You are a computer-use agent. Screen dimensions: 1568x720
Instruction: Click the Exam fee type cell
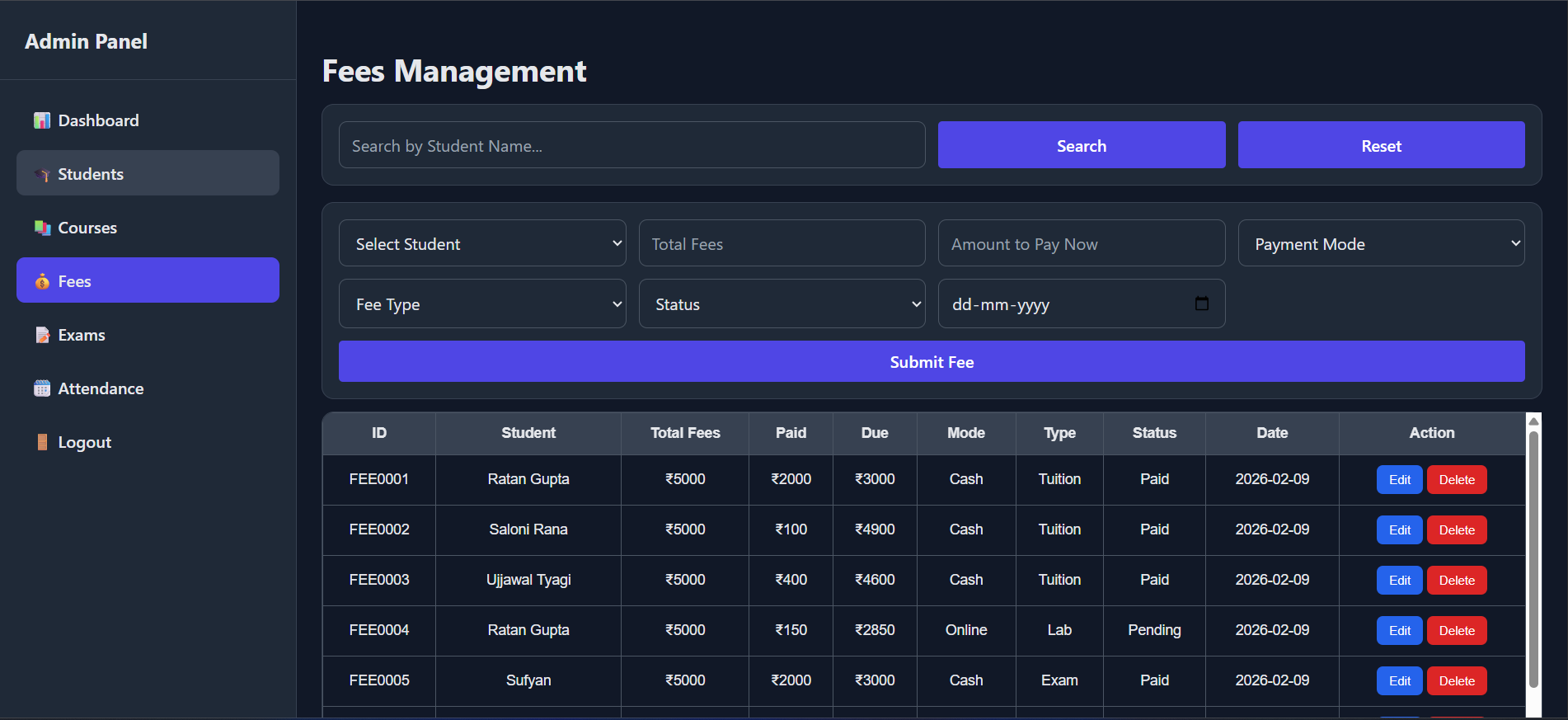[x=1059, y=680]
